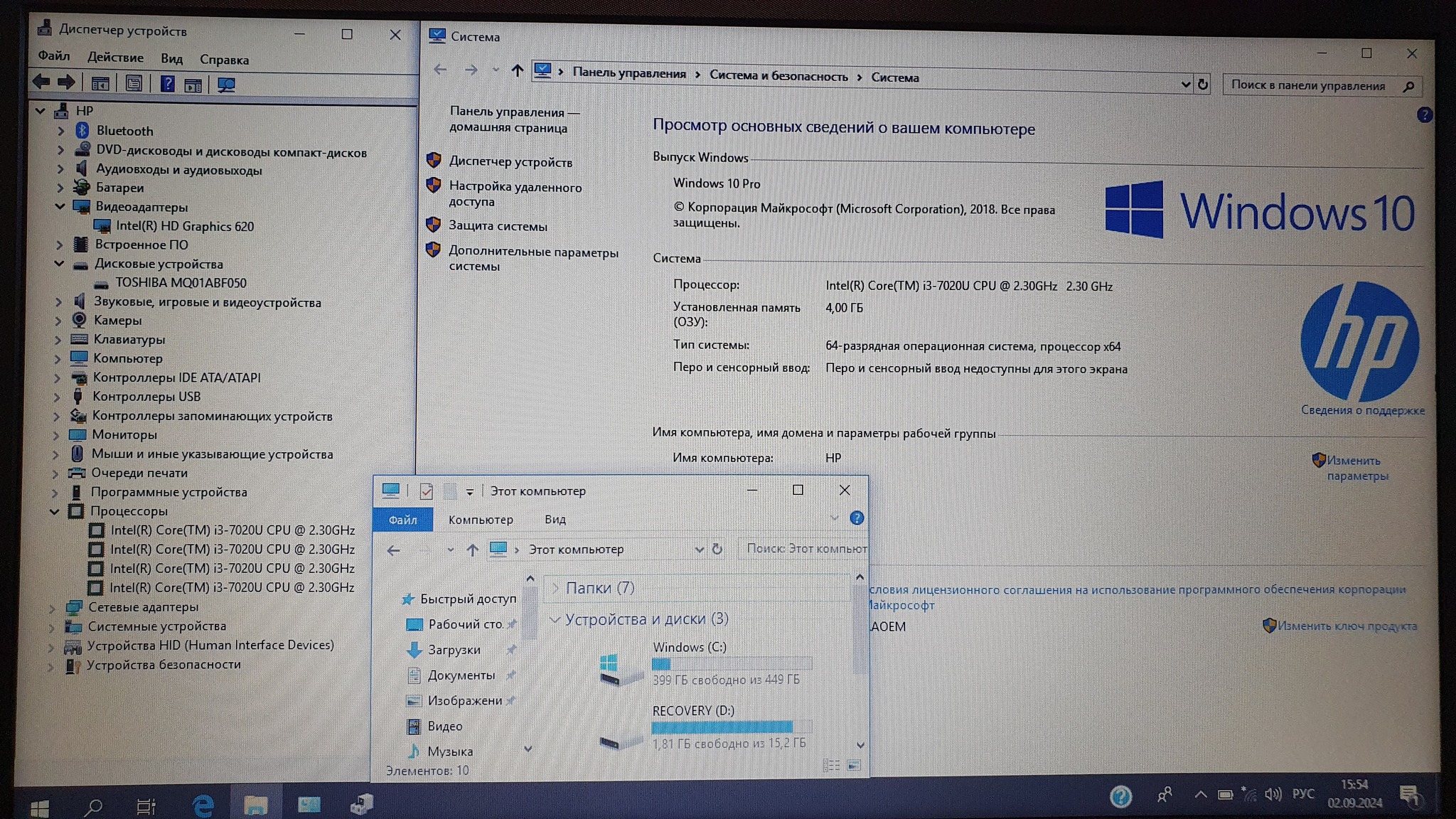1456x819 pixels.
Task: Select the Windows (C:) drive usage bar
Action: [x=732, y=664]
